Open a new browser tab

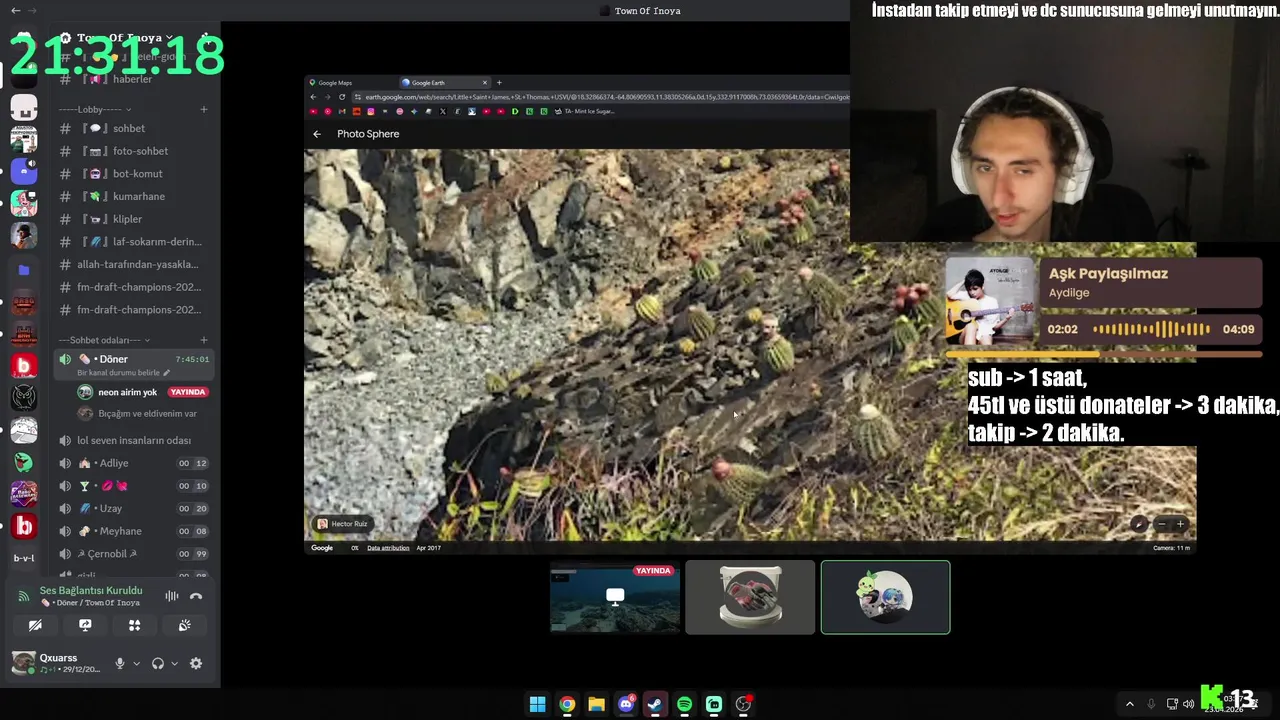(499, 83)
